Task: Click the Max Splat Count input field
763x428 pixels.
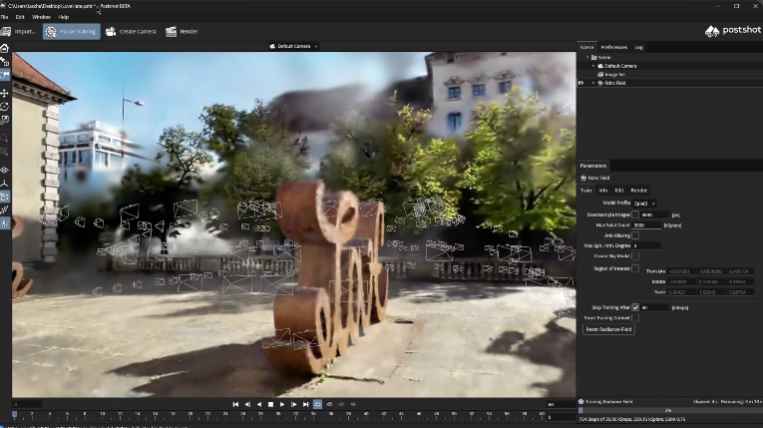Action: click(647, 225)
